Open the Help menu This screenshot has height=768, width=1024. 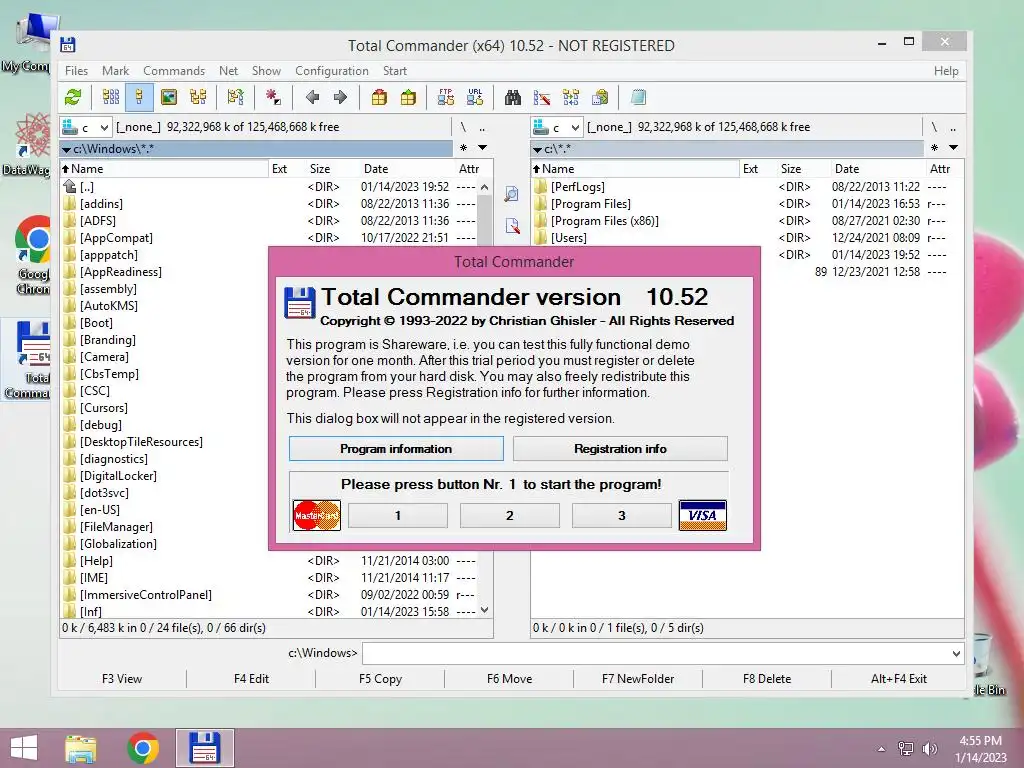[x=946, y=71]
